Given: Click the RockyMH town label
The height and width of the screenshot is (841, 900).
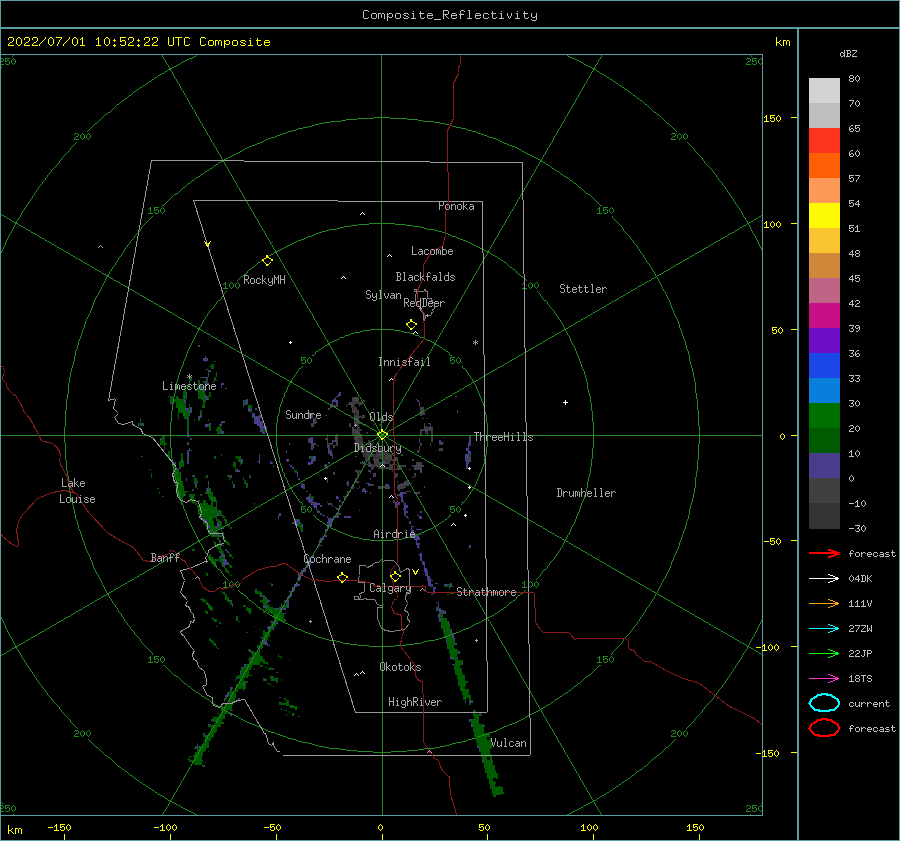Looking at the screenshot, I should 264,280.
